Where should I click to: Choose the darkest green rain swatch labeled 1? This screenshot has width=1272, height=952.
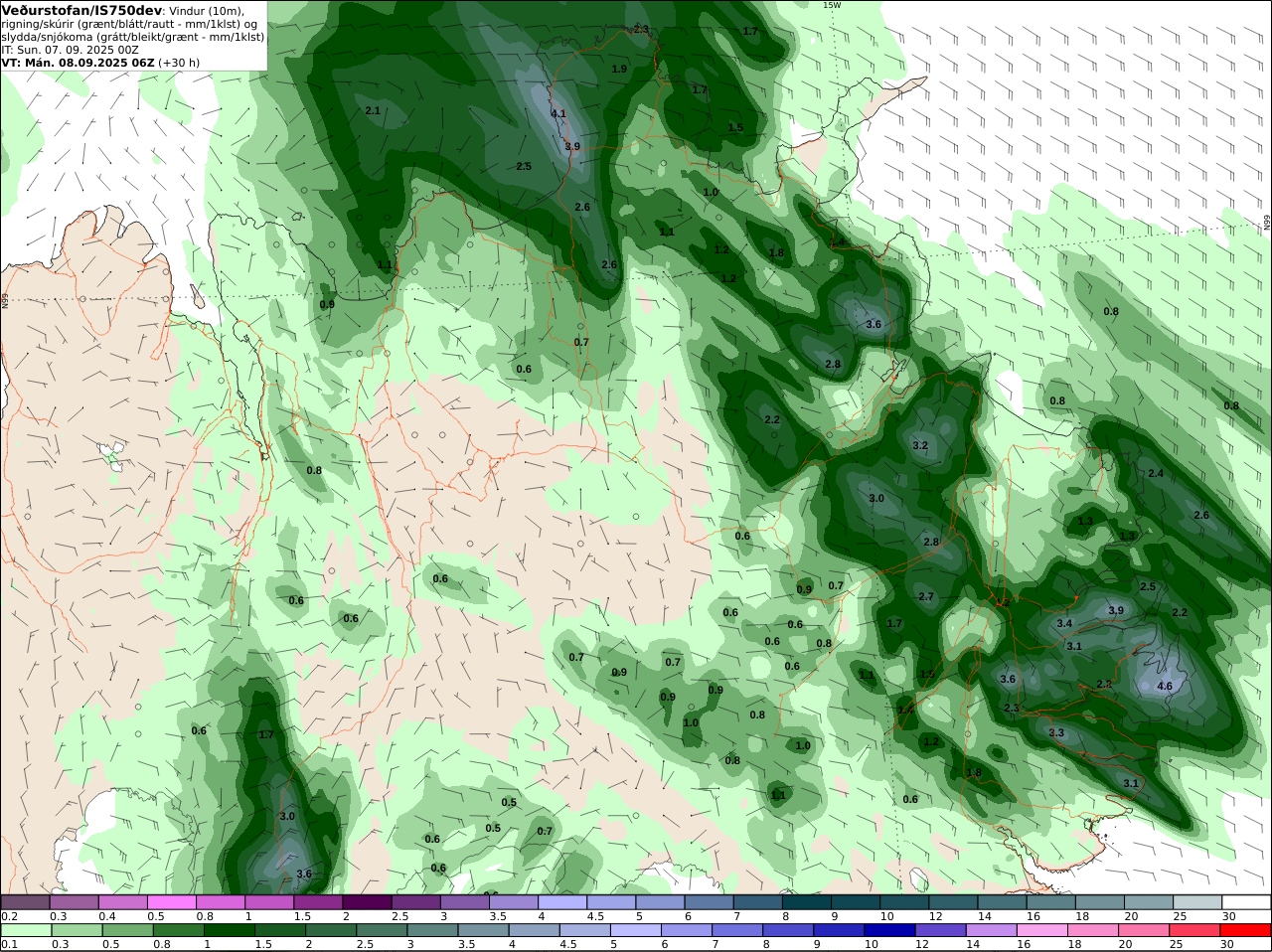click(x=228, y=930)
